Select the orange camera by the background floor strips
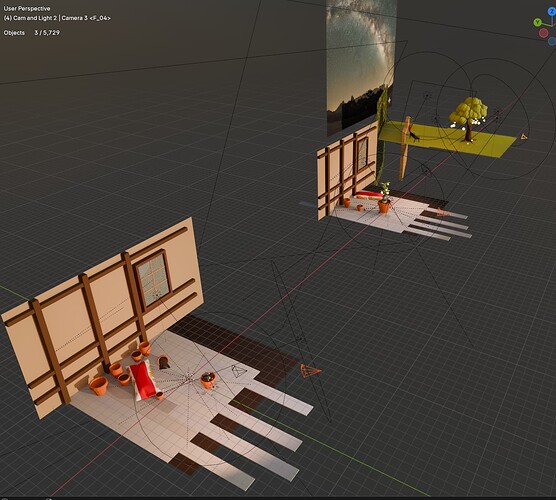 tap(441, 212)
